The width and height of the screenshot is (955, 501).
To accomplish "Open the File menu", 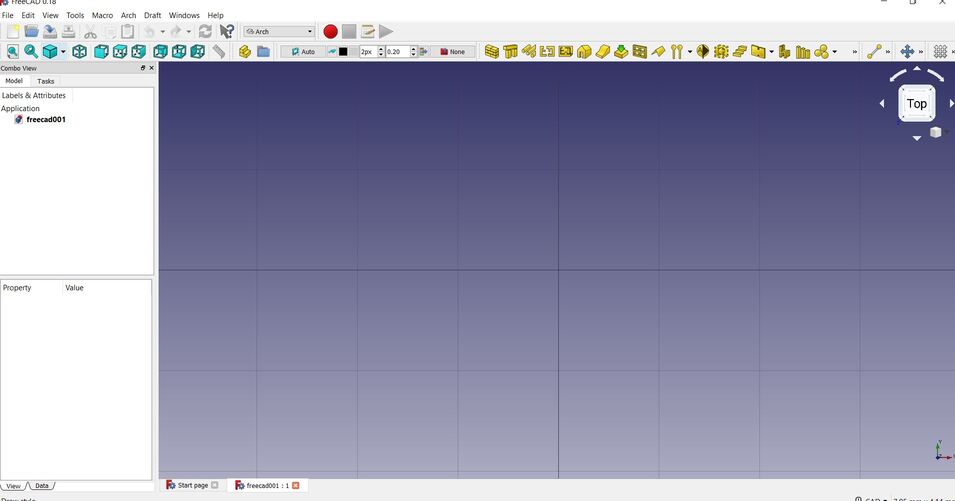I will tap(7, 15).
